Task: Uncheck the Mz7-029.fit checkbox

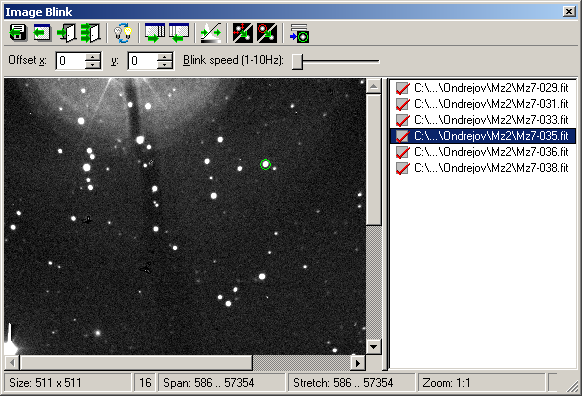Action: (402, 88)
